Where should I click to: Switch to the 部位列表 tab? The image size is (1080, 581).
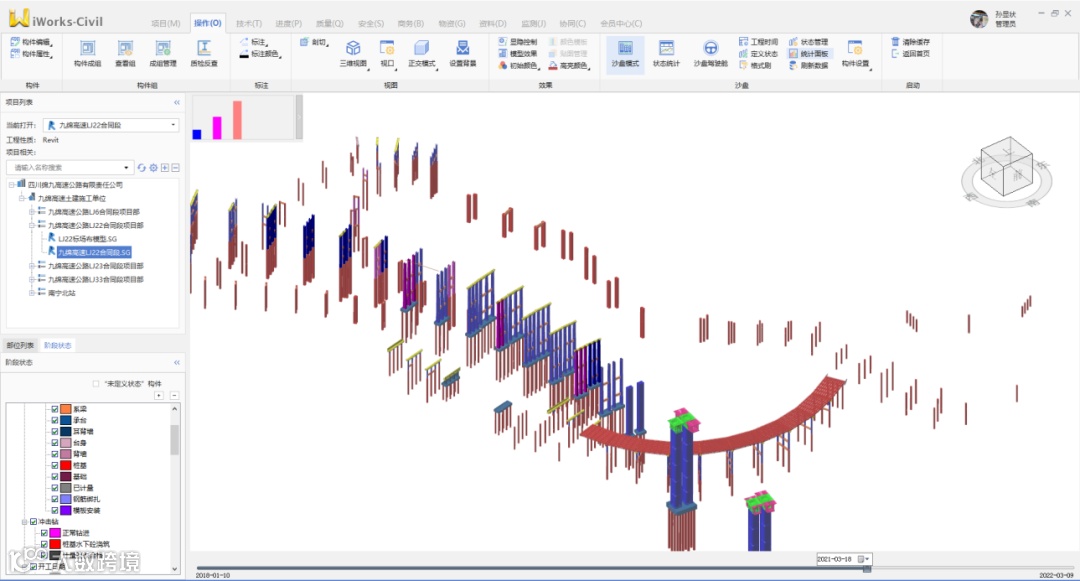click(20, 346)
